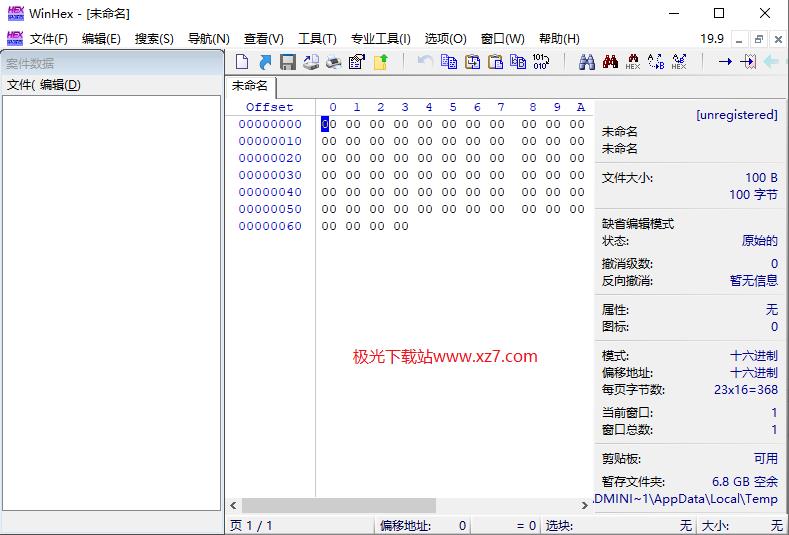Paste clipboard using the paste icon
Screen dimensions: 789x535
coord(496,62)
